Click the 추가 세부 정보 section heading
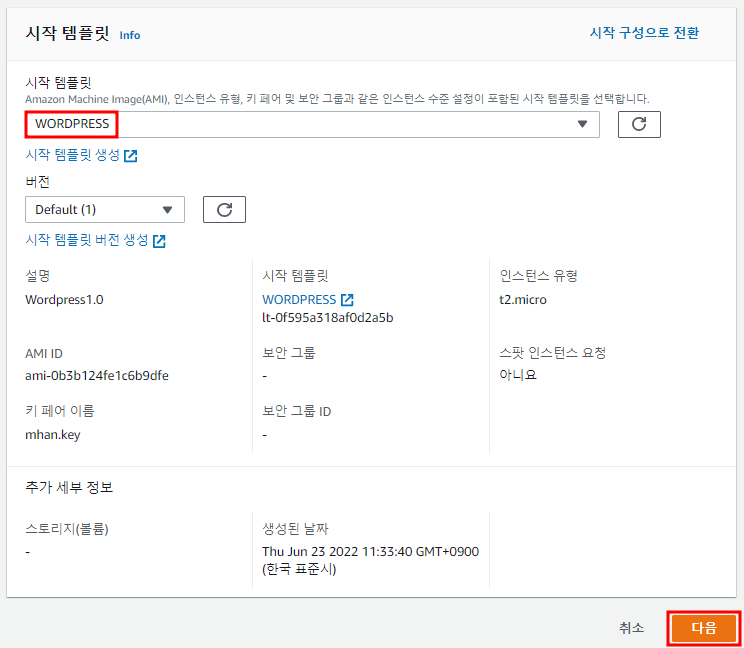Screen dimensions: 744x648 pyautogui.click(x=69, y=487)
